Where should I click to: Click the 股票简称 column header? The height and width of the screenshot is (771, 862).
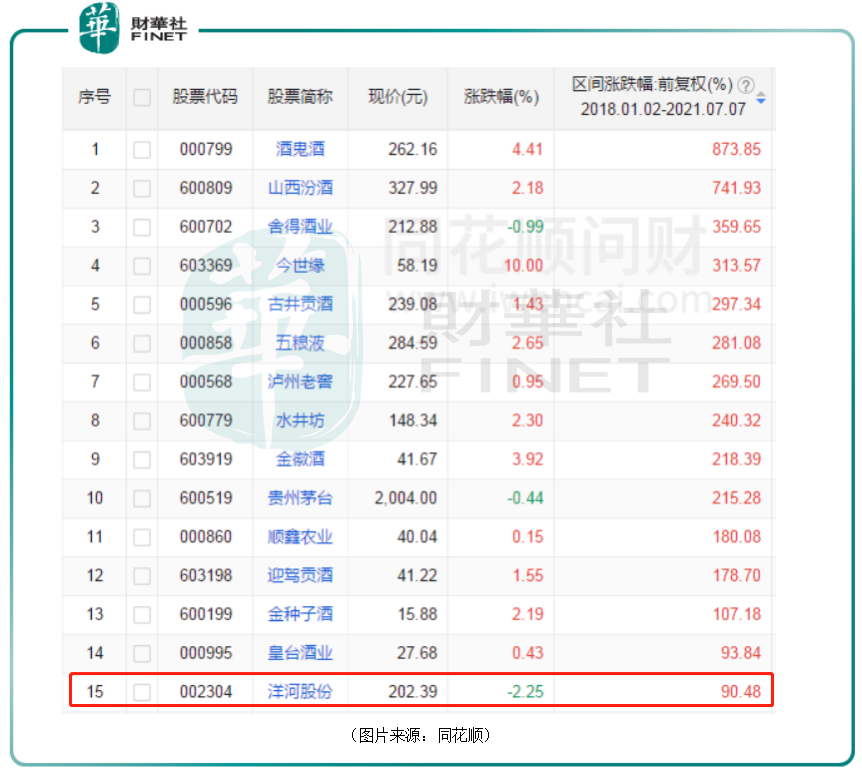[x=300, y=97]
